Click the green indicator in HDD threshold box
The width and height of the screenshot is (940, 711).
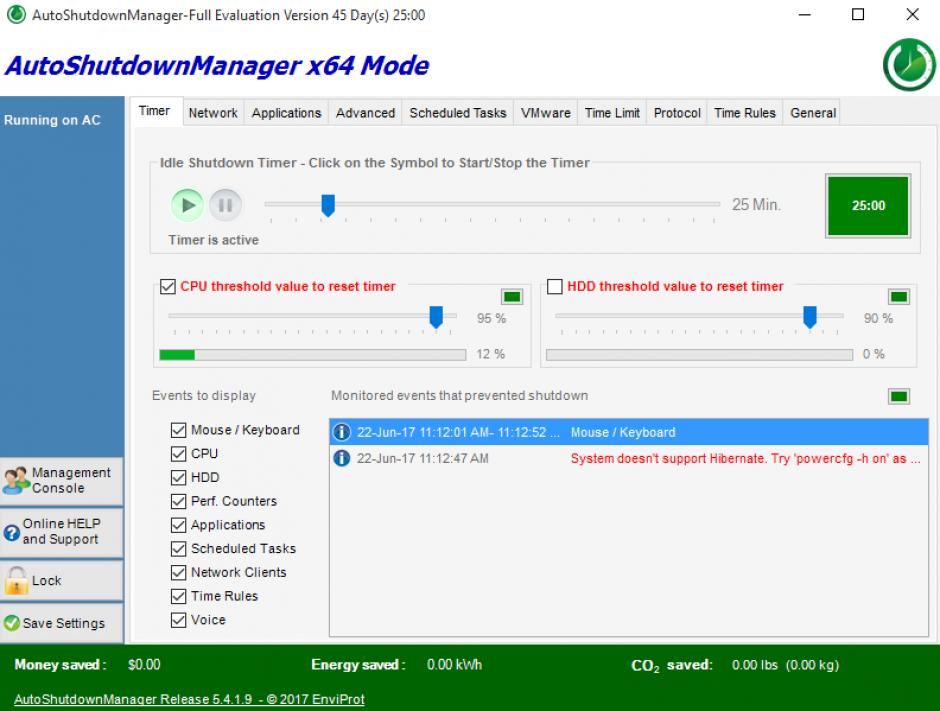pyautogui.click(x=899, y=296)
